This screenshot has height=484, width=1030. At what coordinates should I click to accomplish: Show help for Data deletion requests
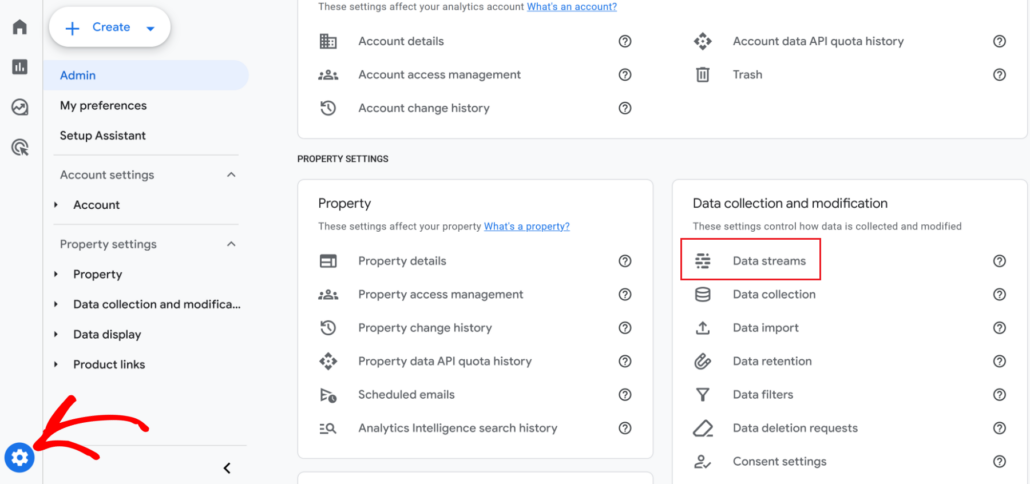[999, 428]
